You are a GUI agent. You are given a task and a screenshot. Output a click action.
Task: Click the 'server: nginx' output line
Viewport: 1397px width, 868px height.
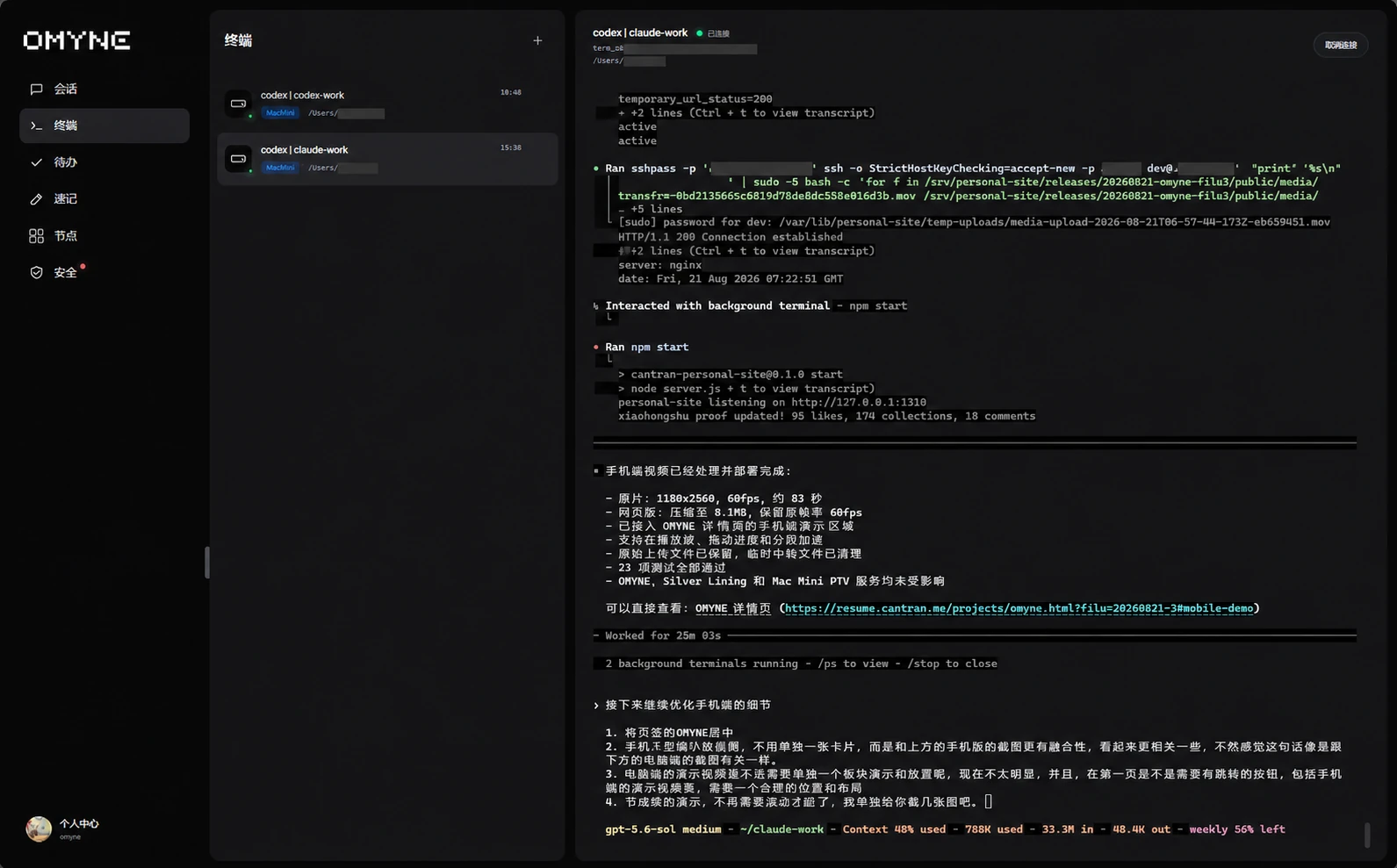click(x=659, y=265)
